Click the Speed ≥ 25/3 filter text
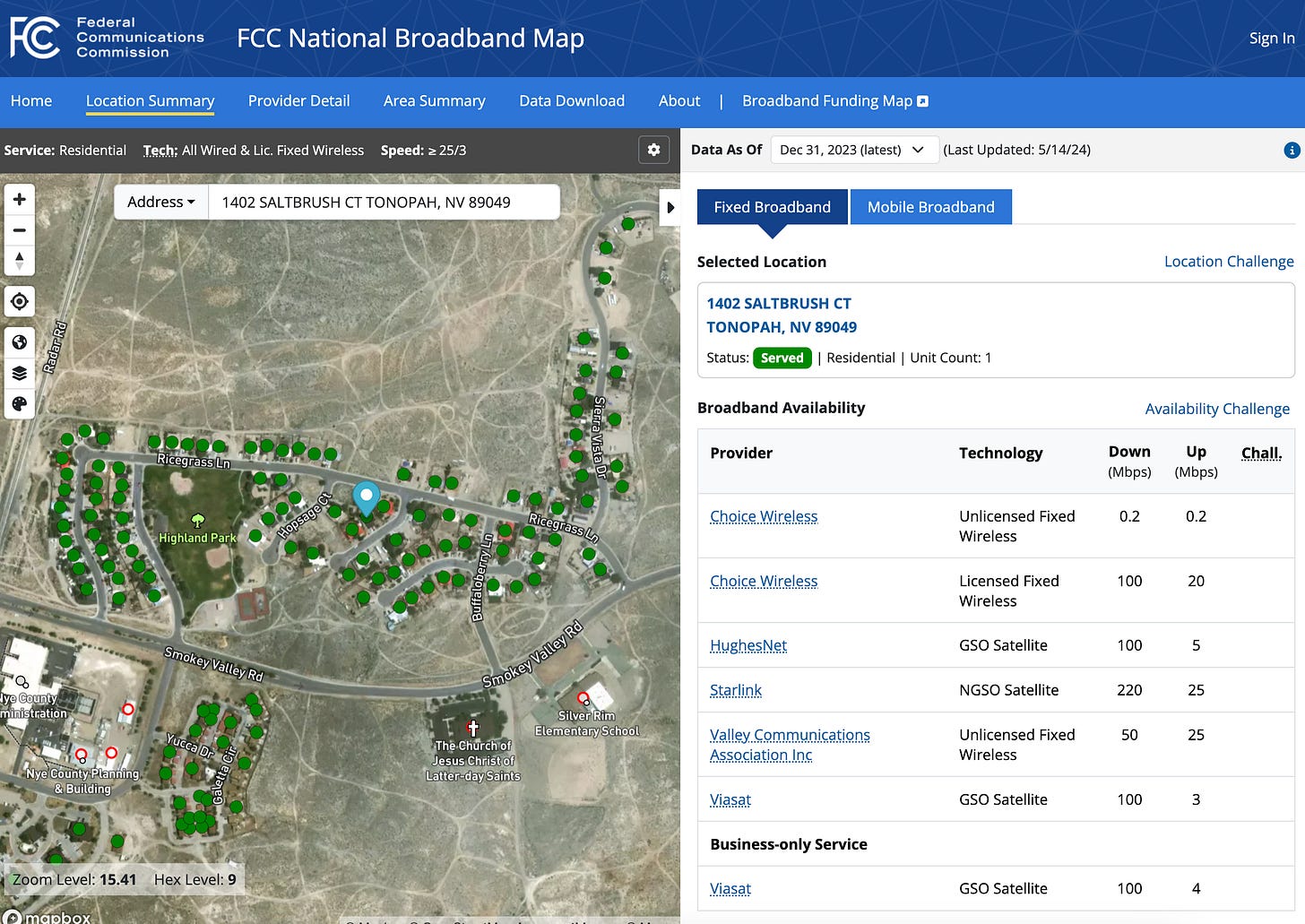Image resolution: width=1305 pixels, height=924 pixels. [423, 150]
